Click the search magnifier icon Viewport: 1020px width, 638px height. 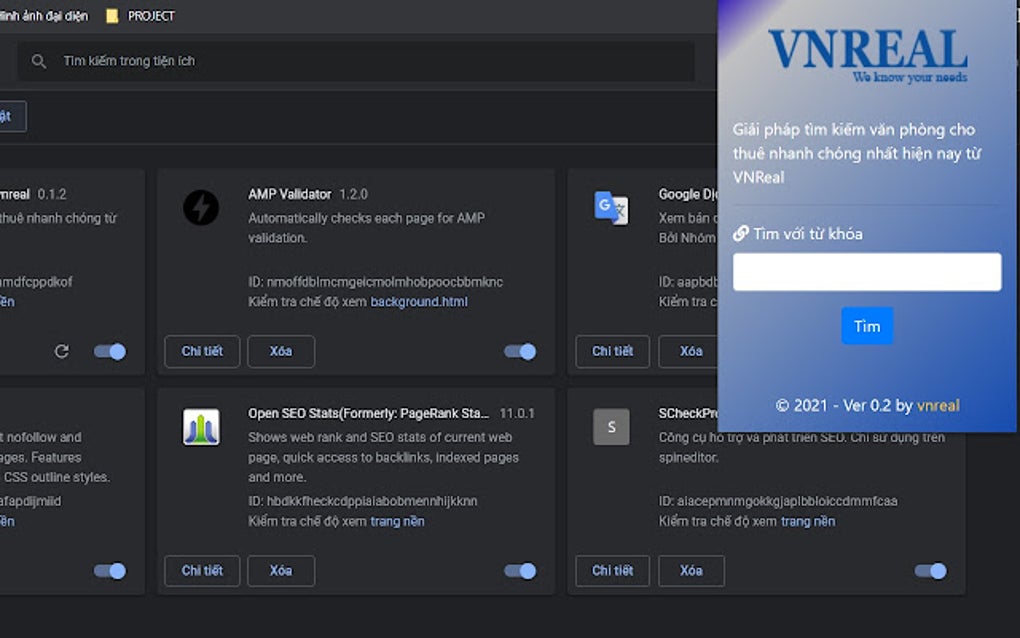click(x=38, y=61)
